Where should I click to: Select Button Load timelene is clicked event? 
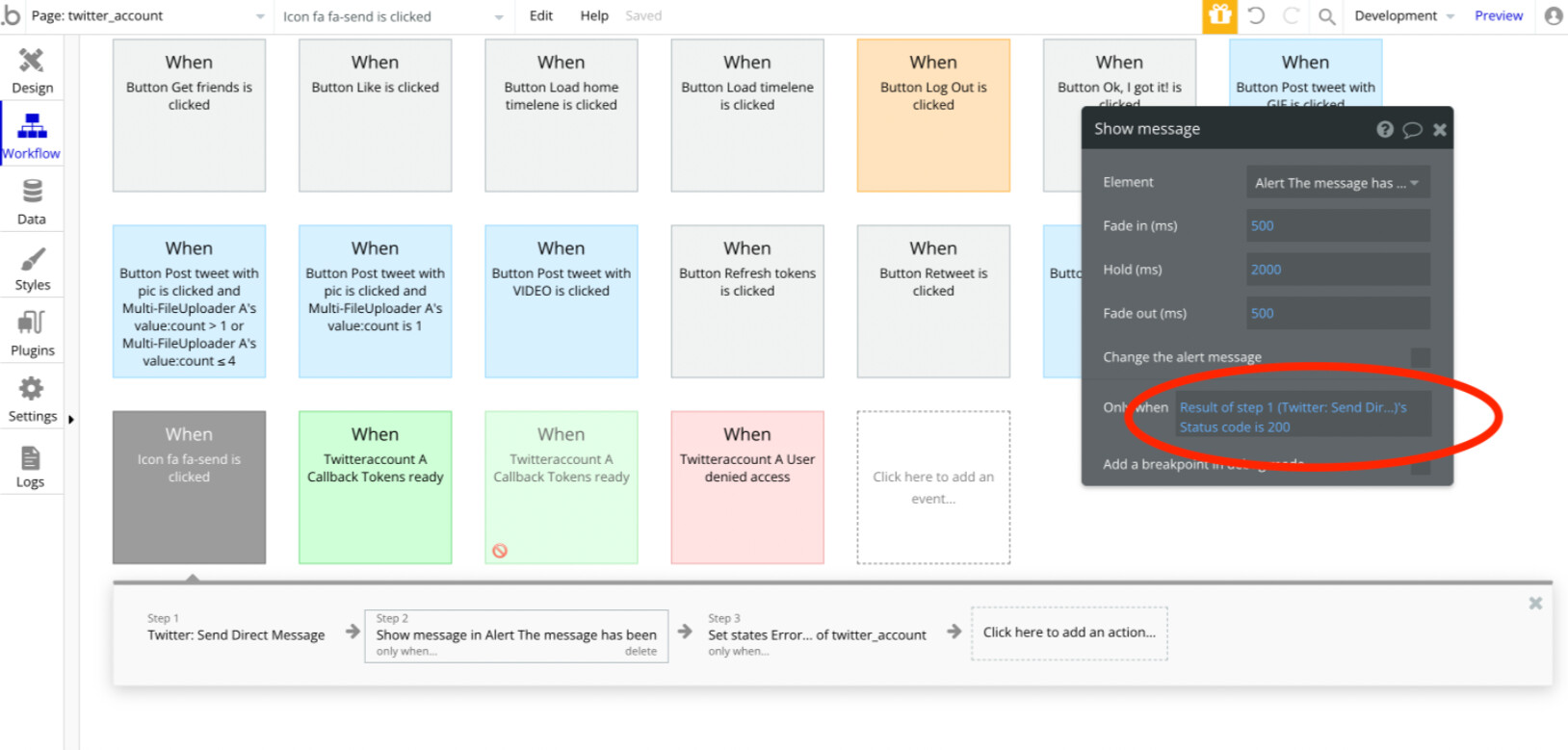(747, 116)
